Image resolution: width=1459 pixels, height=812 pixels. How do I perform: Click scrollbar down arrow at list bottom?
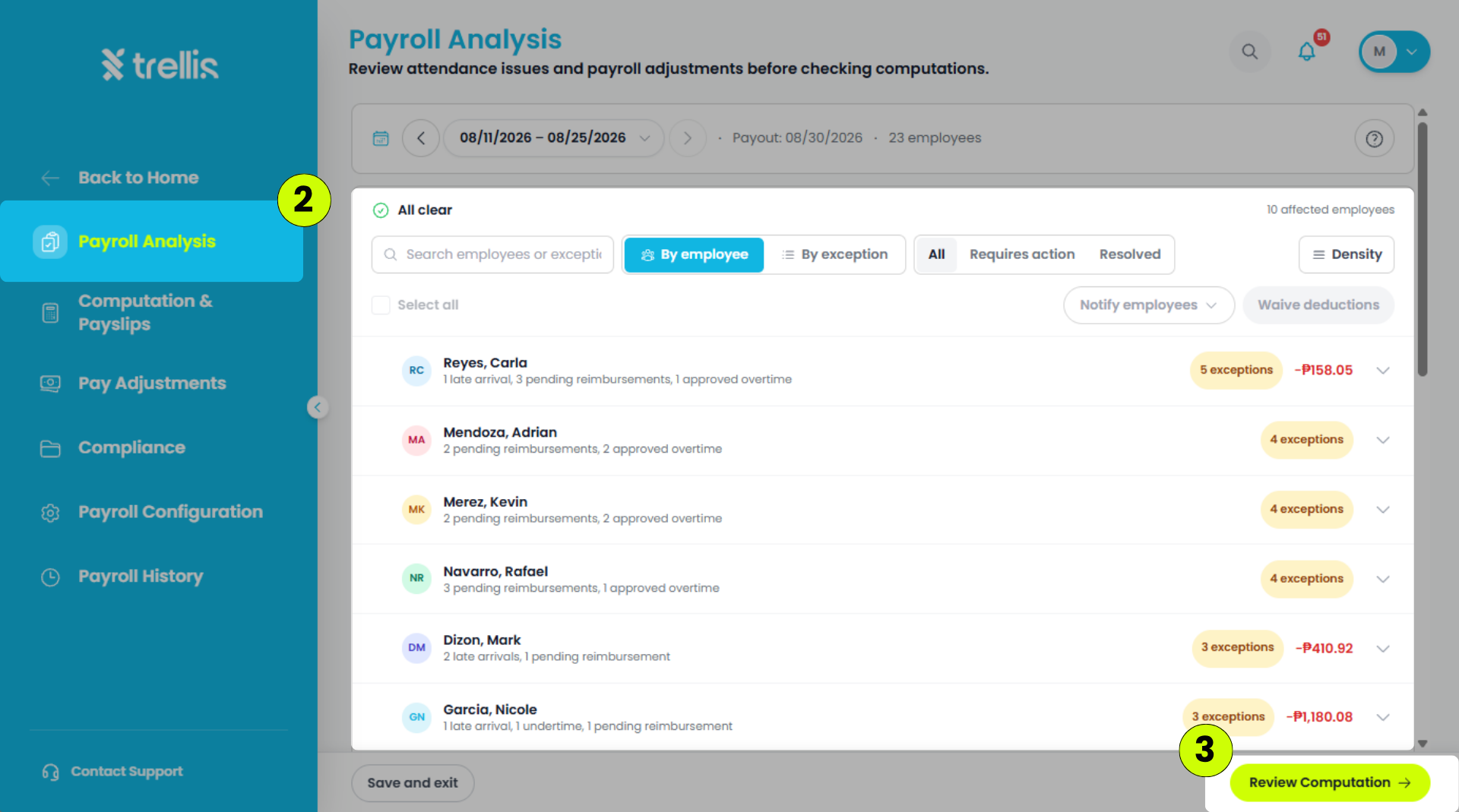click(1423, 744)
